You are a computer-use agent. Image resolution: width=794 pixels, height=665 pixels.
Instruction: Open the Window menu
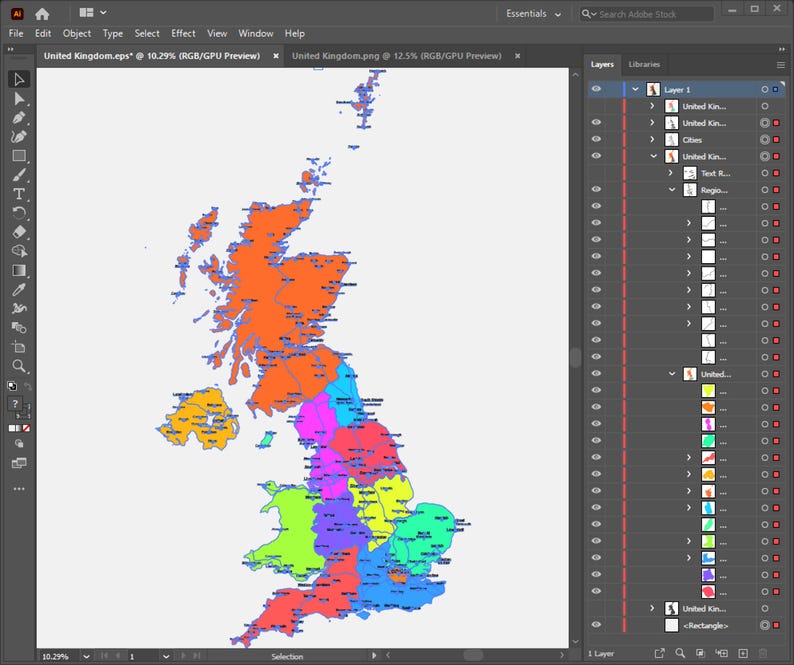pyautogui.click(x=256, y=33)
